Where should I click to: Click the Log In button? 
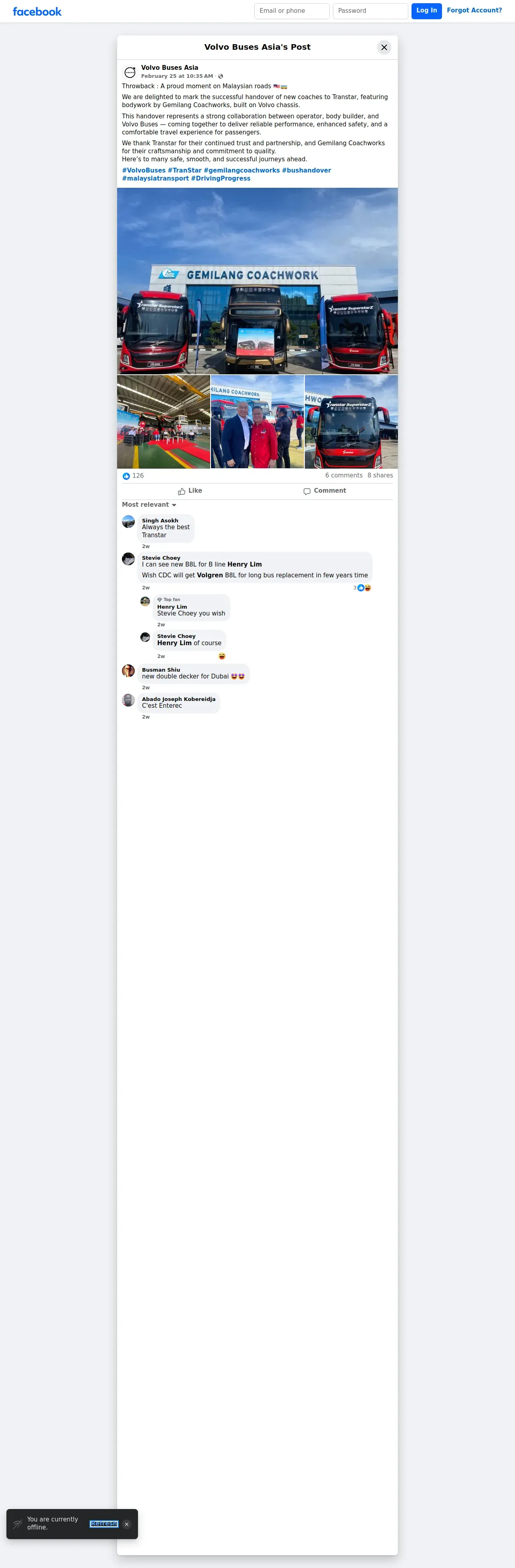(427, 11)
